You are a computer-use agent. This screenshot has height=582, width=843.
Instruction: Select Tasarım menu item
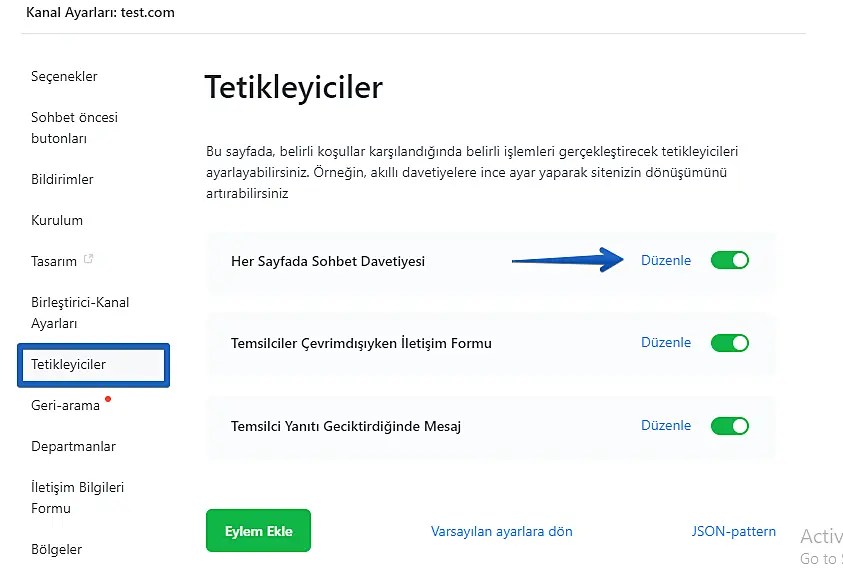pyautogui.click(x=54, y=262)
